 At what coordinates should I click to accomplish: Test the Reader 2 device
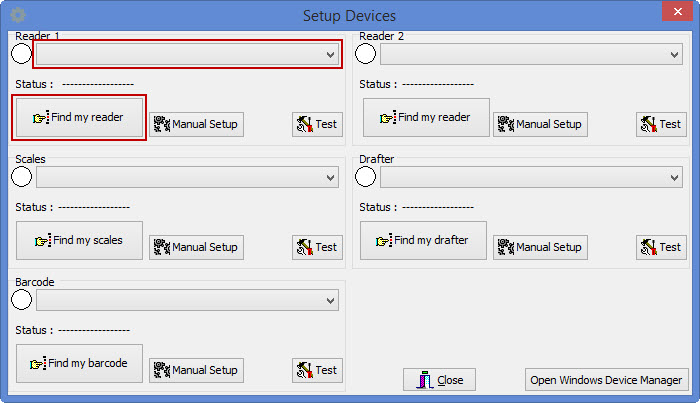pos(661,124)
